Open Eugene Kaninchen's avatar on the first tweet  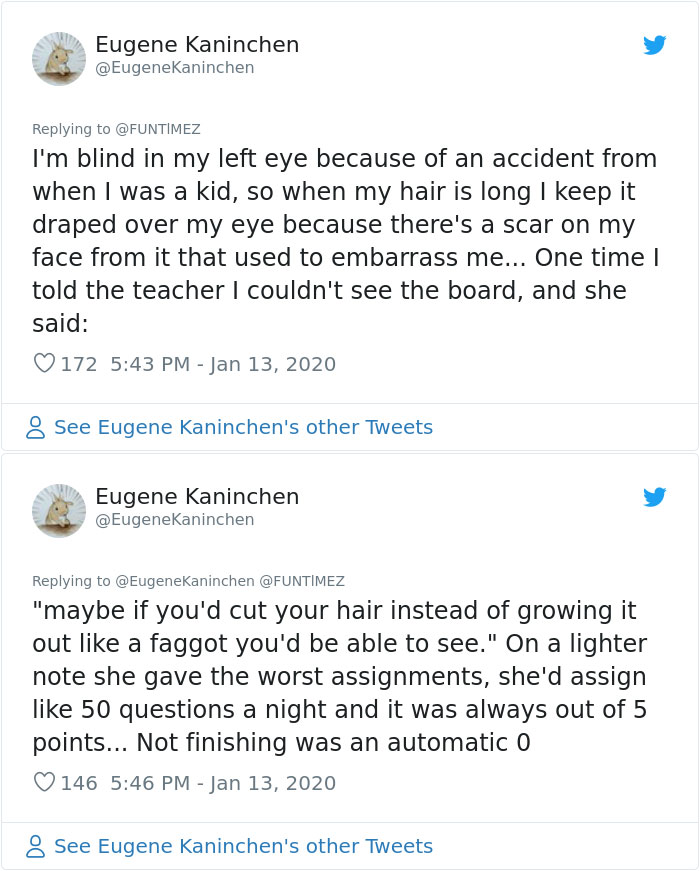[59, 58]
